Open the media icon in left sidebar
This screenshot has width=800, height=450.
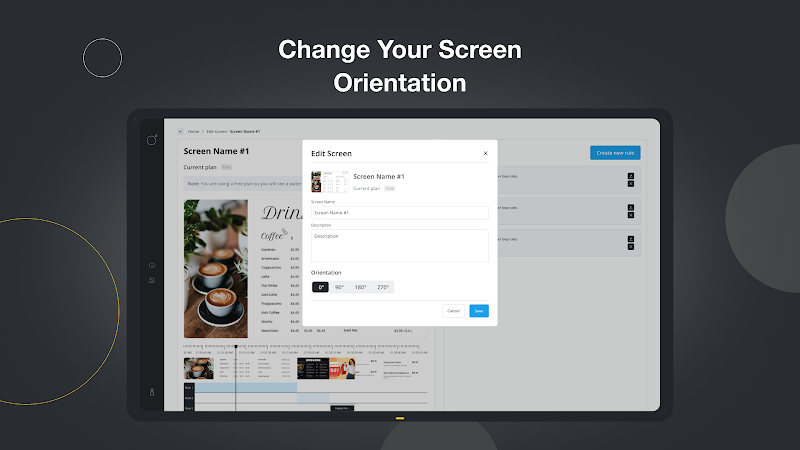click(152, 281)
